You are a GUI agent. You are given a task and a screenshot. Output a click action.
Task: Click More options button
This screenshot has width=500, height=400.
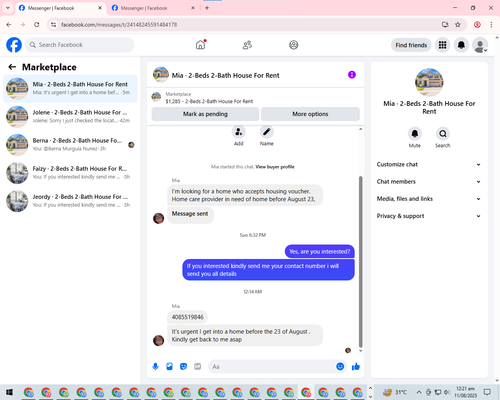[310, 114]
